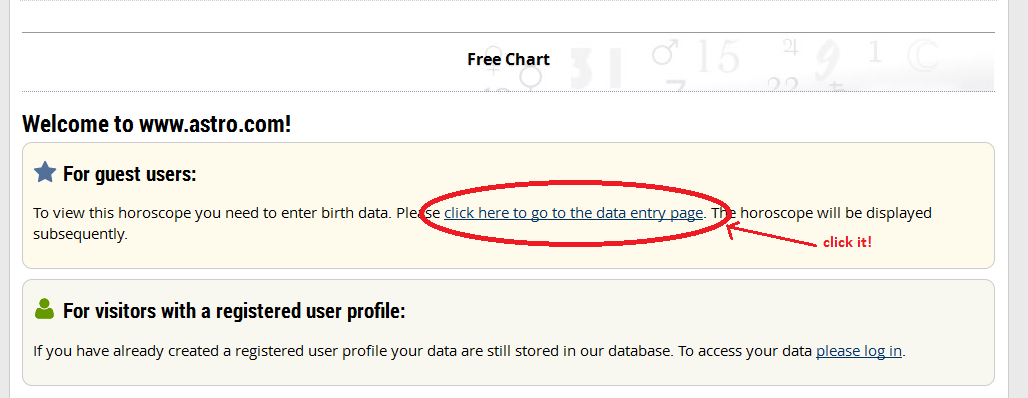The width and height of the screenshot is (1028, 398).
Task: Open the data entry page link
Action: [x=574, y=213]
